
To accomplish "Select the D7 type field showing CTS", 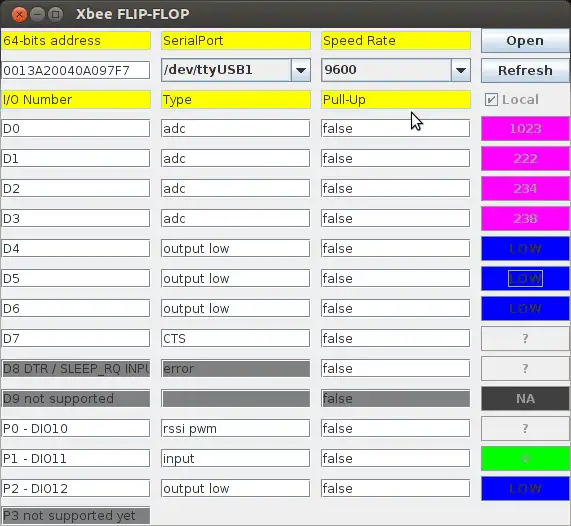I will [236, 338].
